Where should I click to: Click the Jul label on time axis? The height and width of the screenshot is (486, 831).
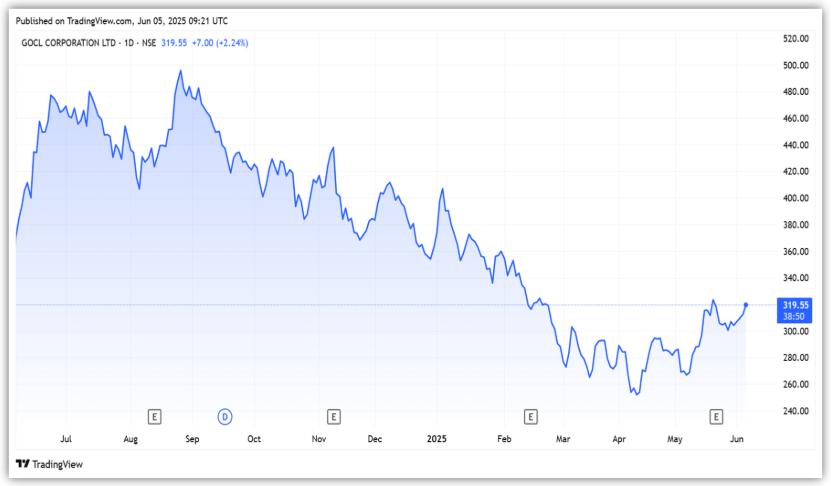[x=66, y=439]
